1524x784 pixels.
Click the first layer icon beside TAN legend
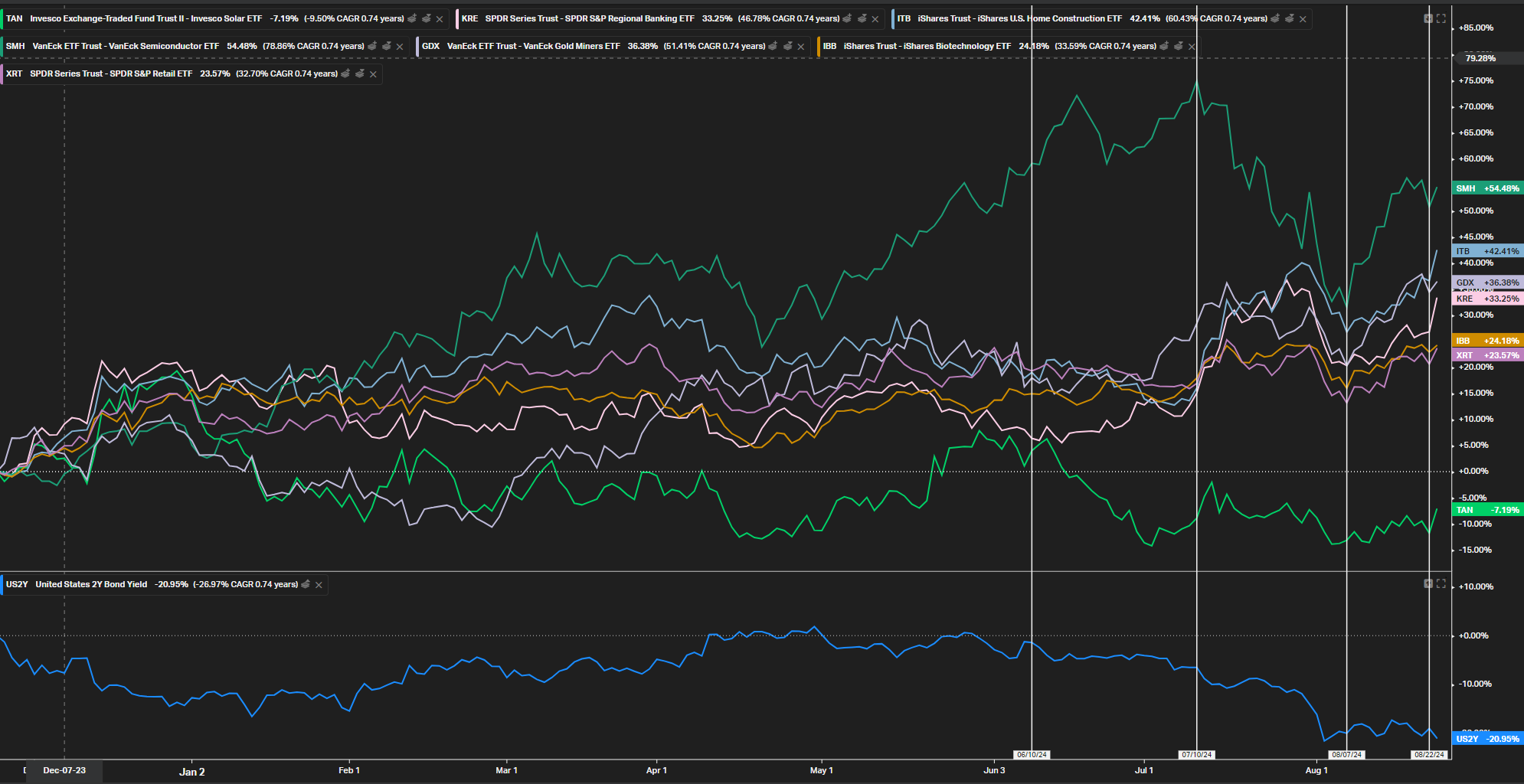coord(412,18)
